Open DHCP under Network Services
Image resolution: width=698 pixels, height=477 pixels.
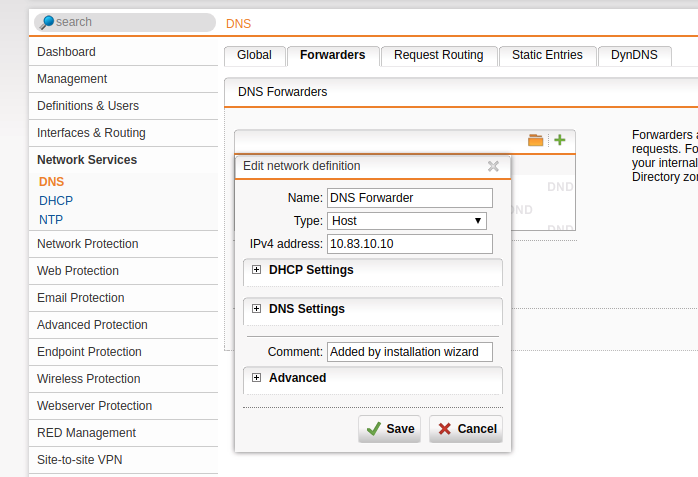tap(56, 201)
